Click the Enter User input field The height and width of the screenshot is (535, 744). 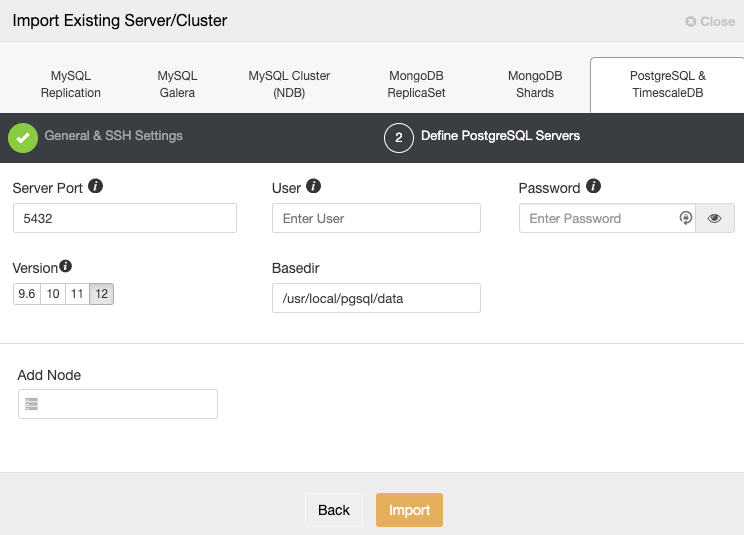coord(376,218)
